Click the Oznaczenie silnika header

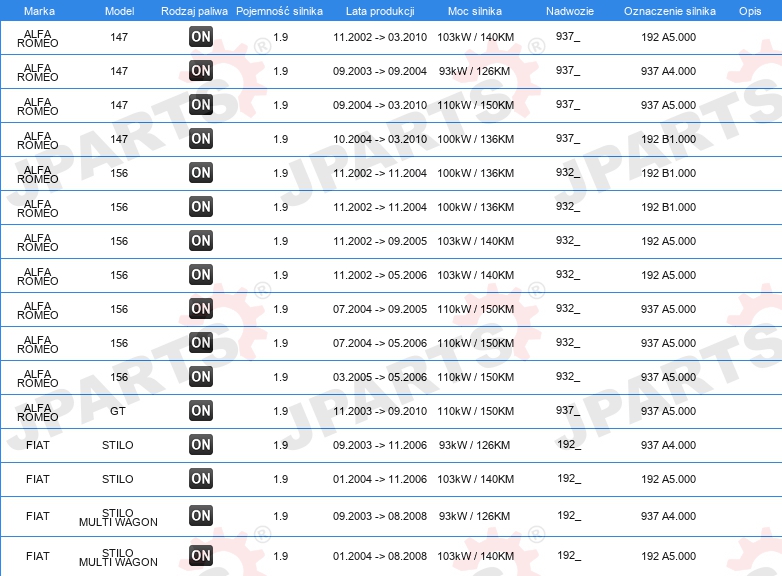click(670, 11)
